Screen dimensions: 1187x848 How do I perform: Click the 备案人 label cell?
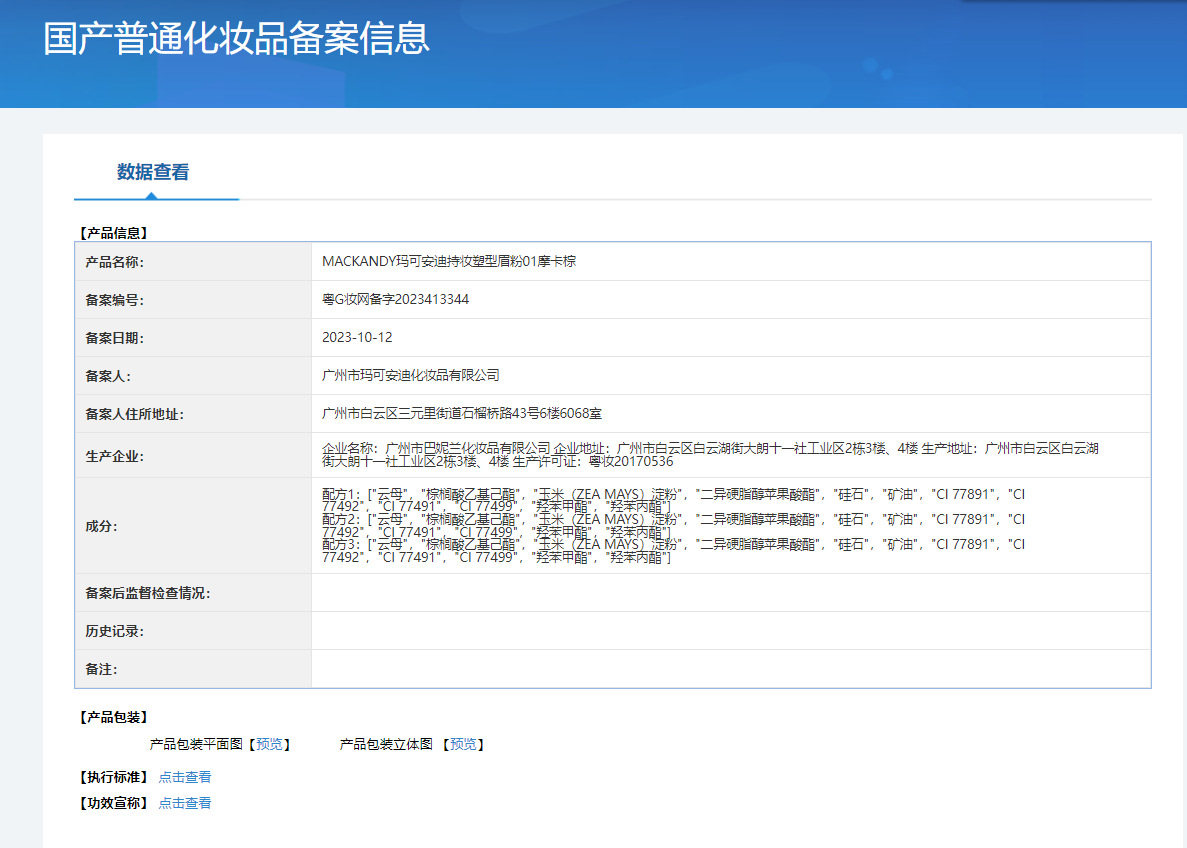[193, 376]
